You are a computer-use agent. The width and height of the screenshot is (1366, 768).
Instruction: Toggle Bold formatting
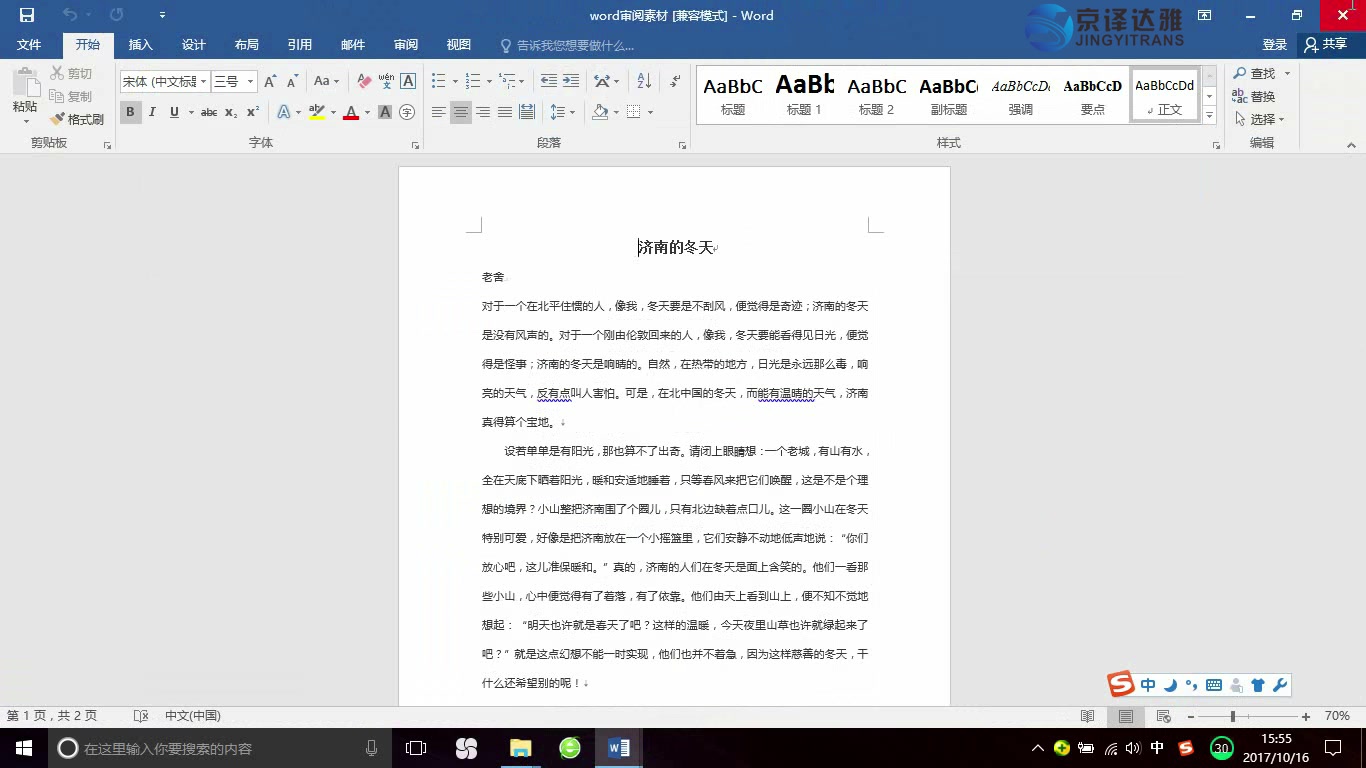pos(130,112)
